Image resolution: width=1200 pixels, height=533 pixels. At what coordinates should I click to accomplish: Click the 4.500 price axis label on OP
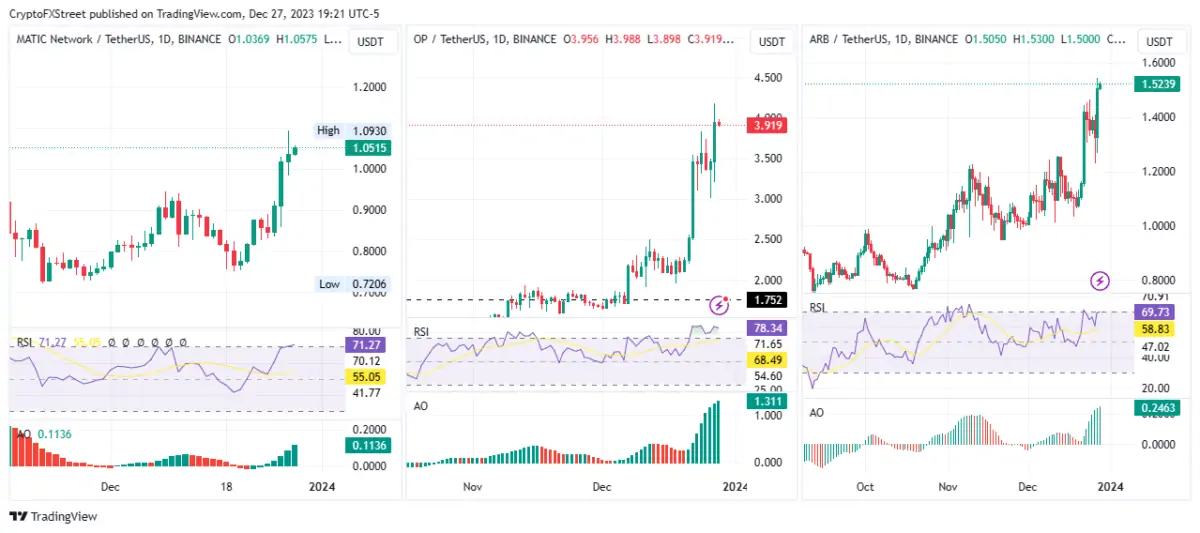(x=767, y=78)
